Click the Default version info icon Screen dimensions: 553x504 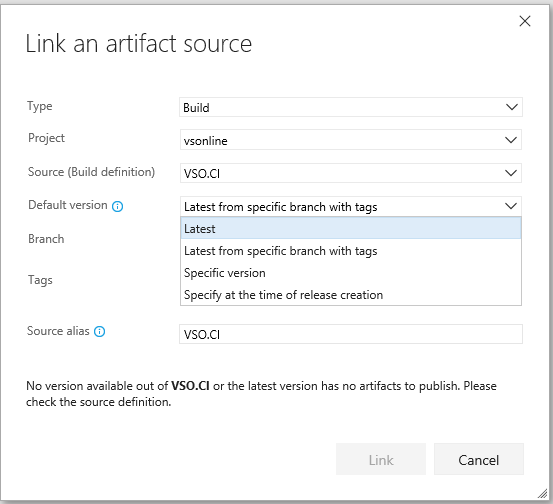point(117,206)
